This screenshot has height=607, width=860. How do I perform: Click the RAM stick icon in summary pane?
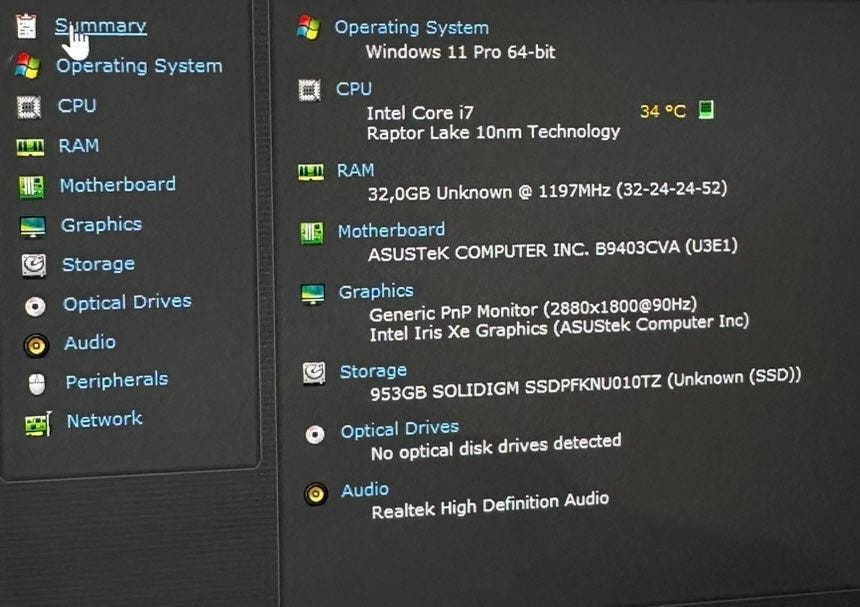(311, 172)
